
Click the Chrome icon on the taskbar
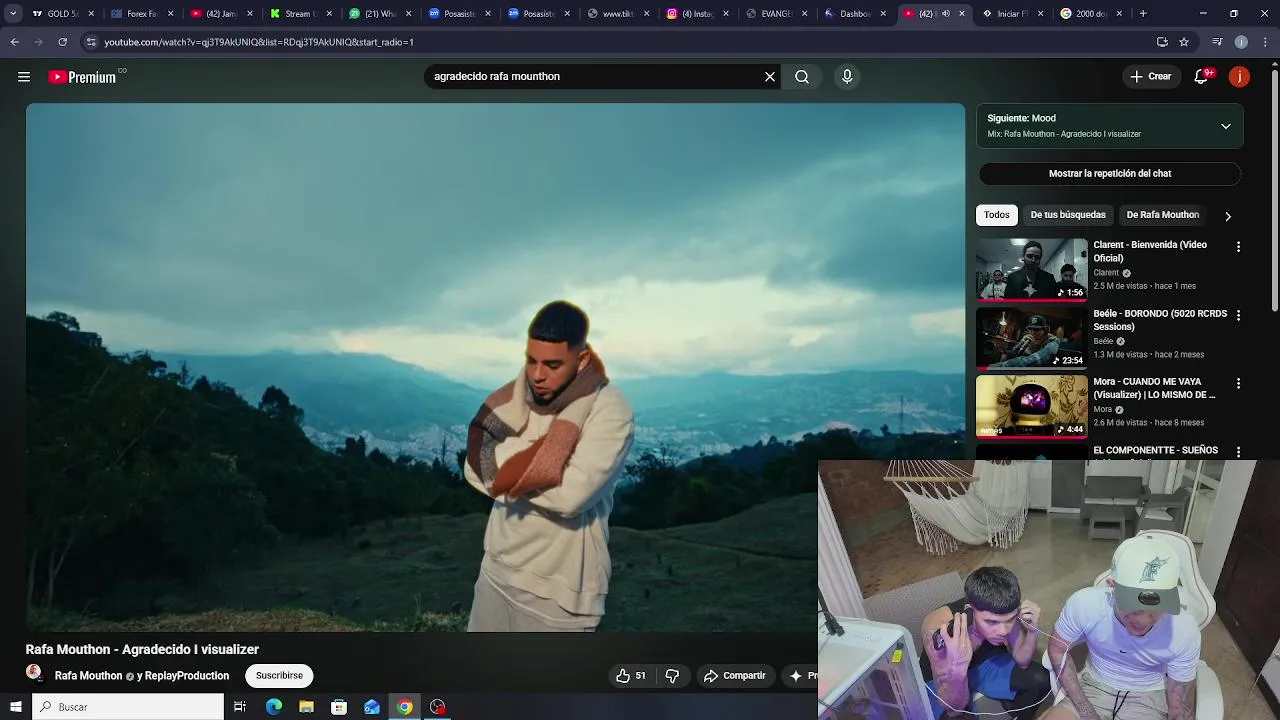pos(404,707)
